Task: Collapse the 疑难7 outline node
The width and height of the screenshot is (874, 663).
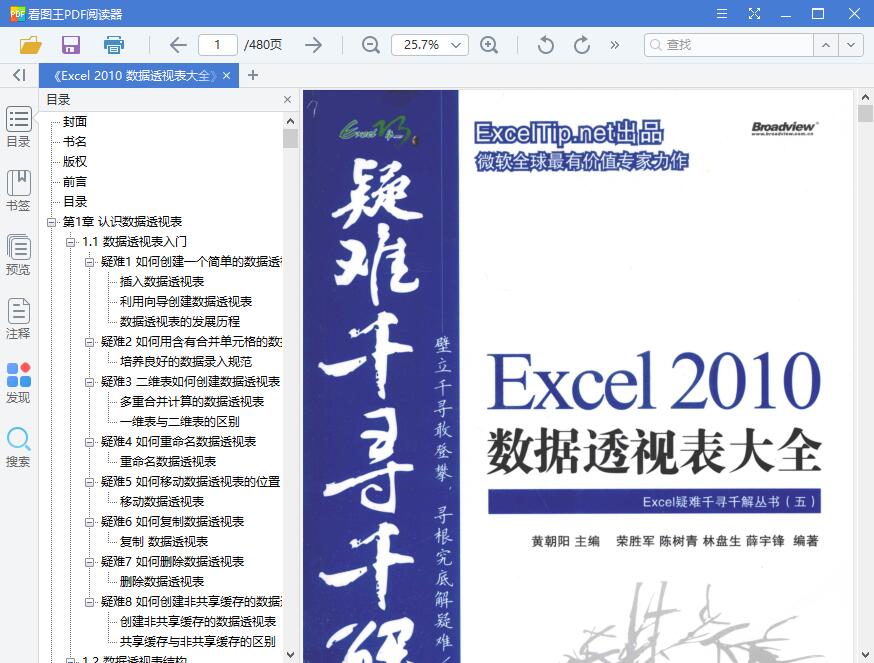Action: pos(89,562)
